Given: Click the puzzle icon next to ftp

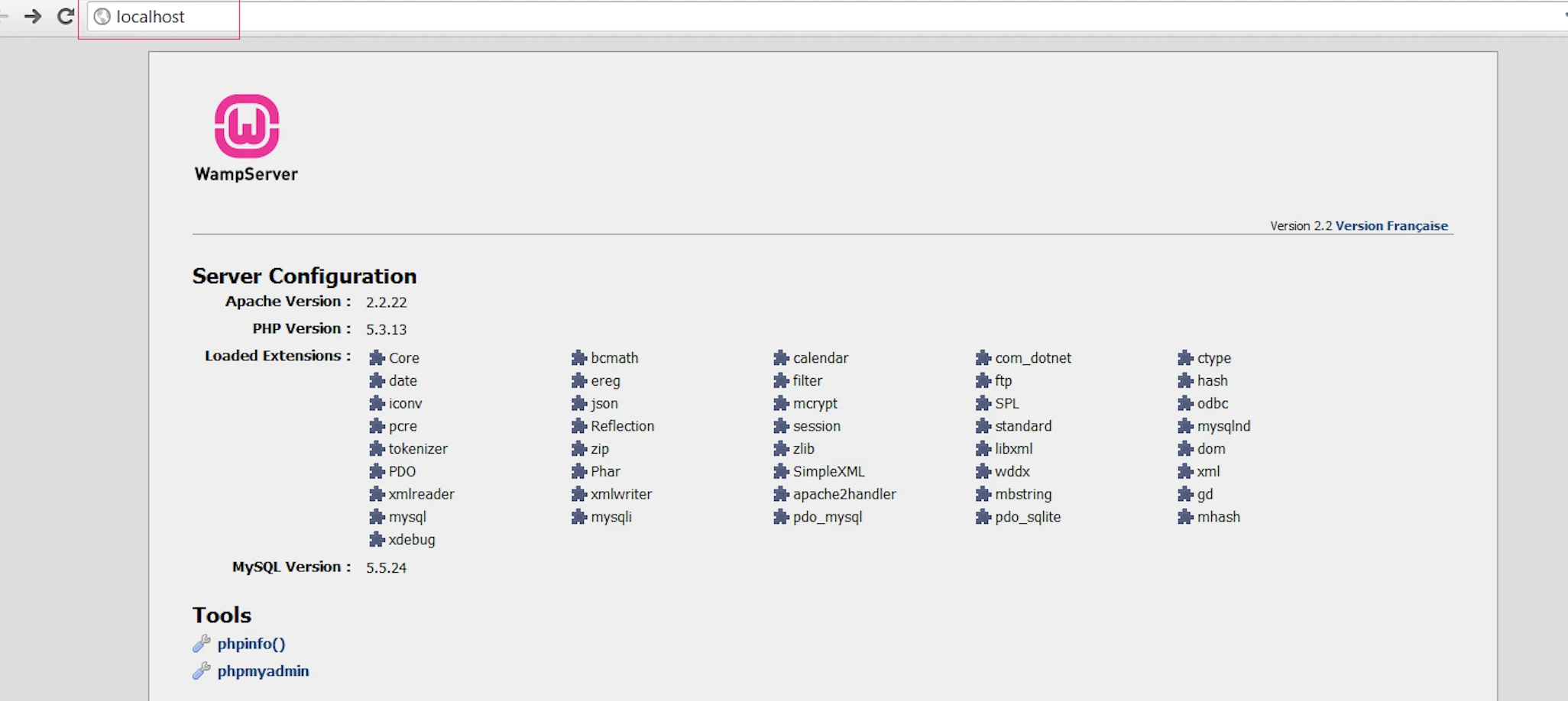Looking at the screenshot, I should 983,380.
